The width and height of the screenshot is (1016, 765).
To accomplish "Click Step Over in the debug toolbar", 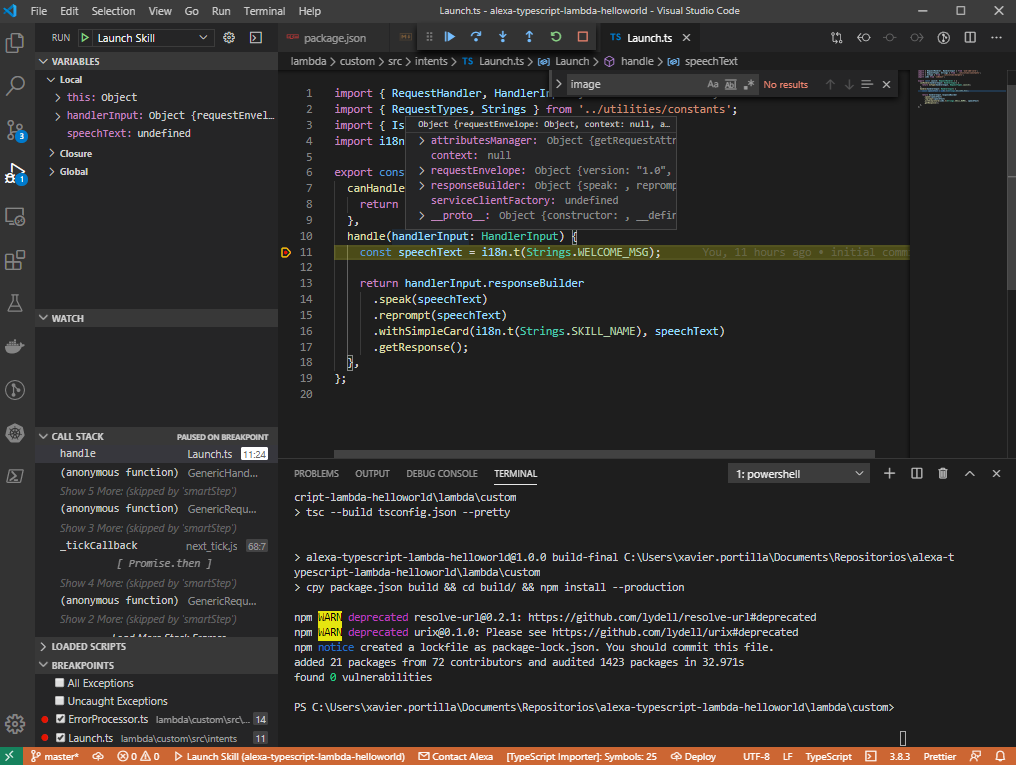I will coord(476,37).
